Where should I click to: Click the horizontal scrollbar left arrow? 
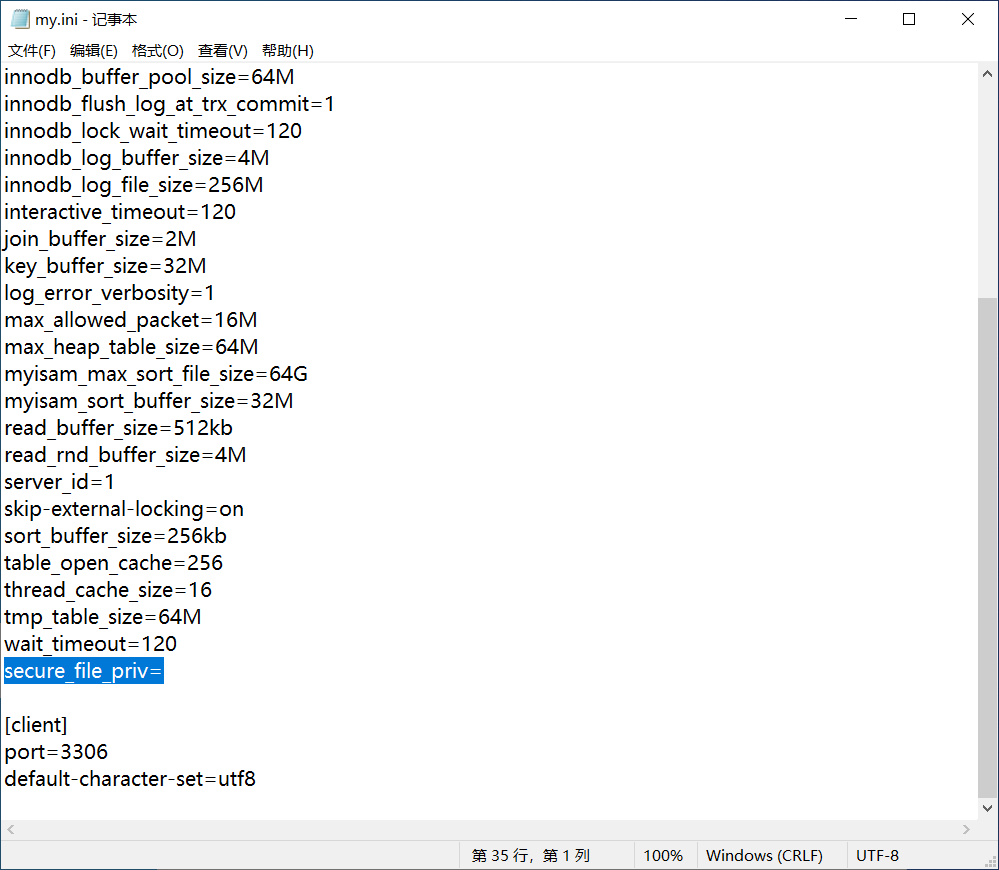[11, 830]
